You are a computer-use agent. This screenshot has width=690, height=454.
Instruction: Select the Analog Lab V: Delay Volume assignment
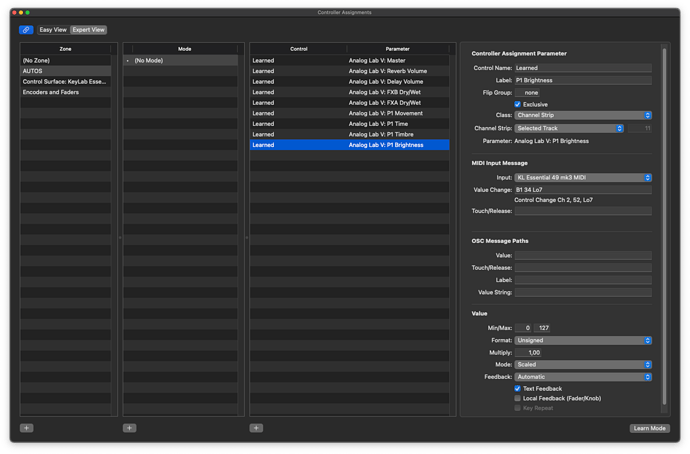(x=350, y=81)
